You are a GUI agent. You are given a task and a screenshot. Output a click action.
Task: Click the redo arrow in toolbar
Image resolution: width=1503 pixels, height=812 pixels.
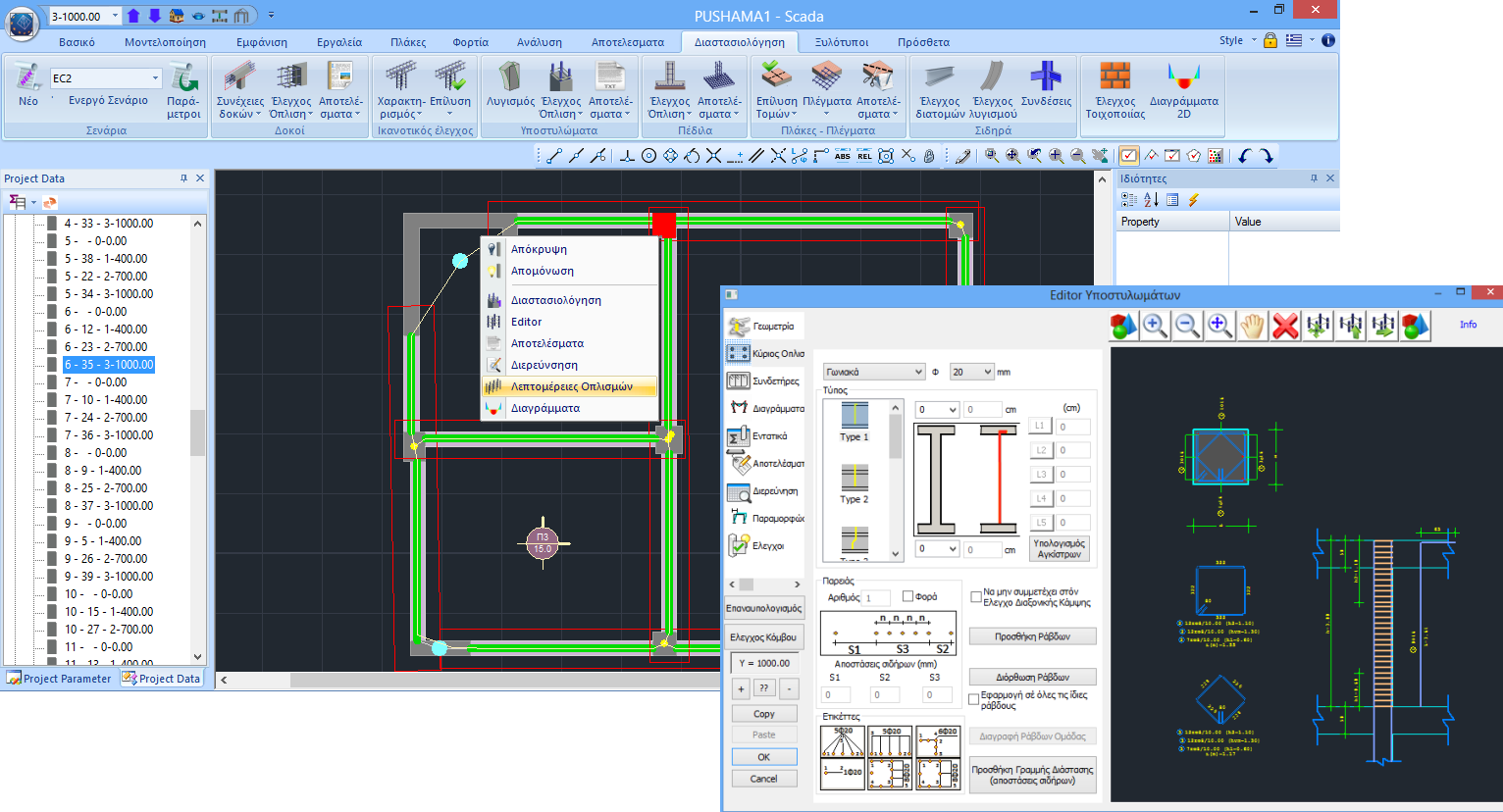1266,155
